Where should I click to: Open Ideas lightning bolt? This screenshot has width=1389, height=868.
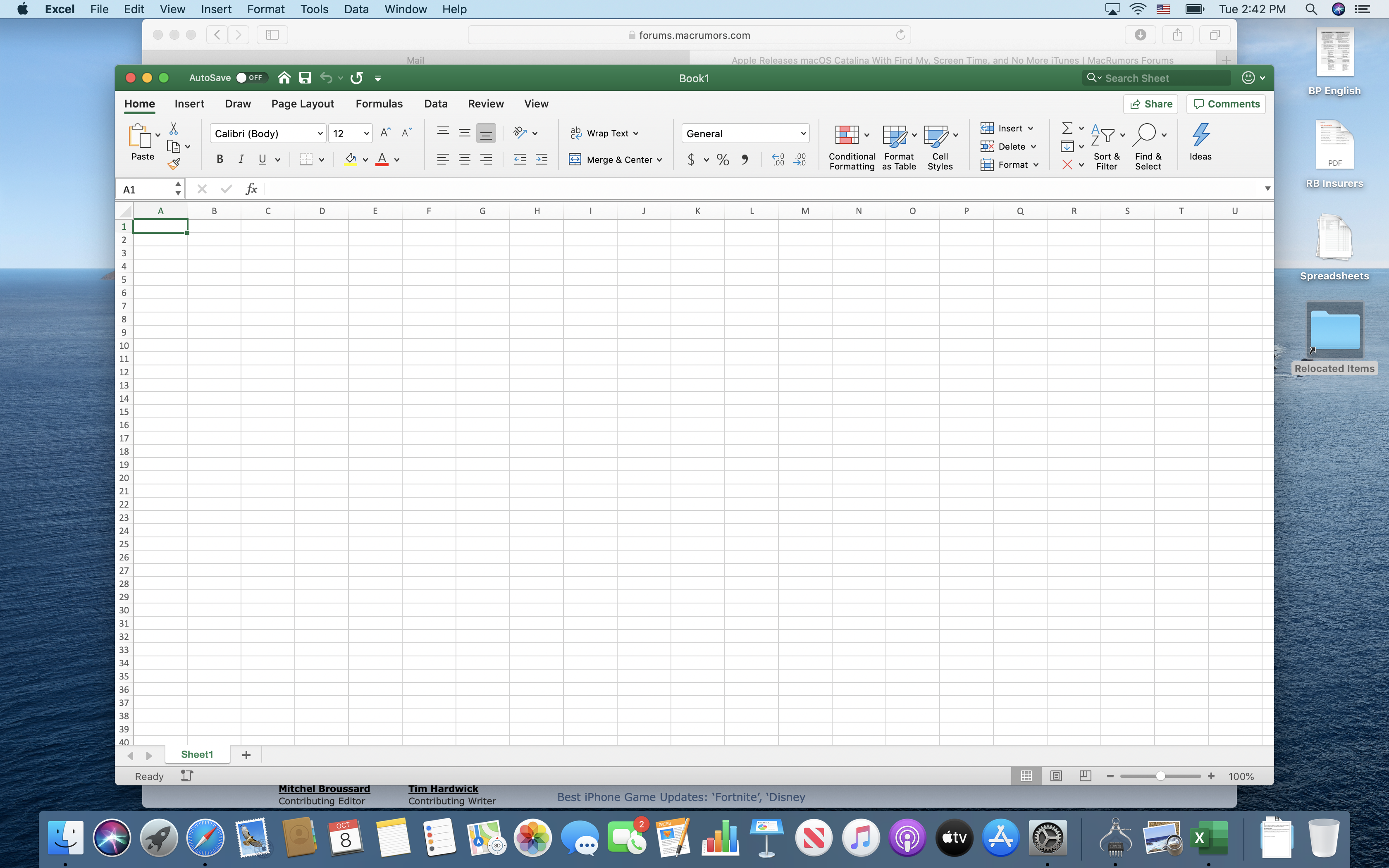[1200, 142]
